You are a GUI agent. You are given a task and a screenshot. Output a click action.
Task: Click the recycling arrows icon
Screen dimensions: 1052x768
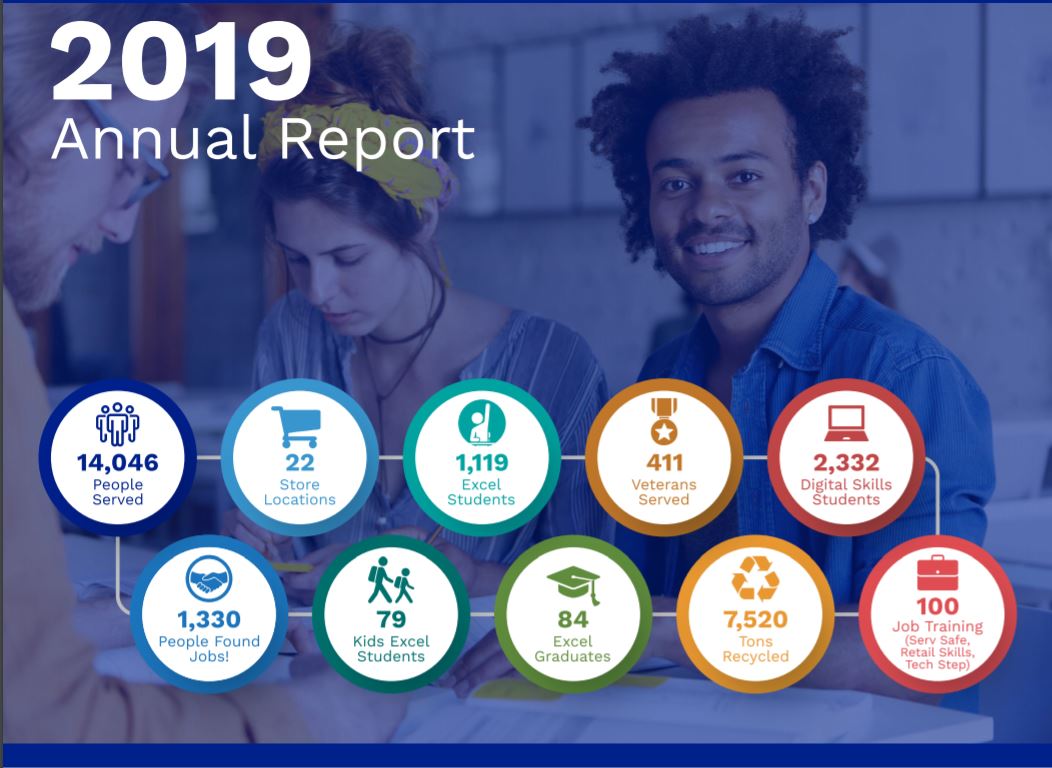(755, 578)
